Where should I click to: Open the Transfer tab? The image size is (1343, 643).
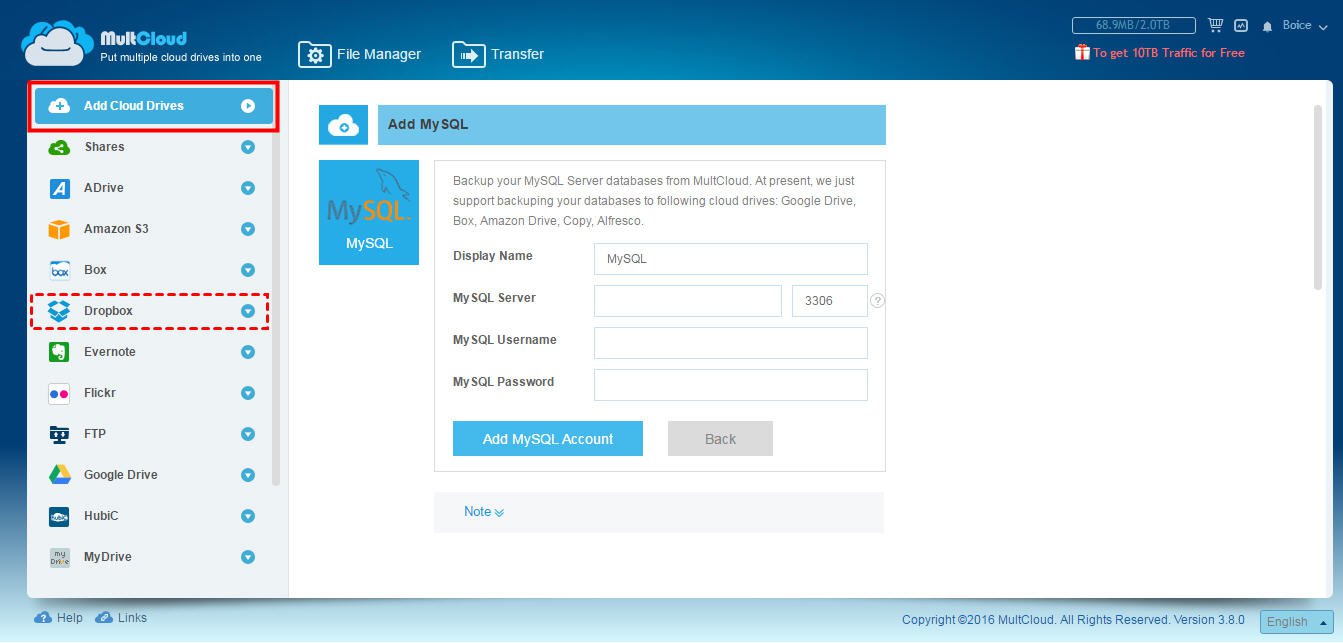(498, 54)
